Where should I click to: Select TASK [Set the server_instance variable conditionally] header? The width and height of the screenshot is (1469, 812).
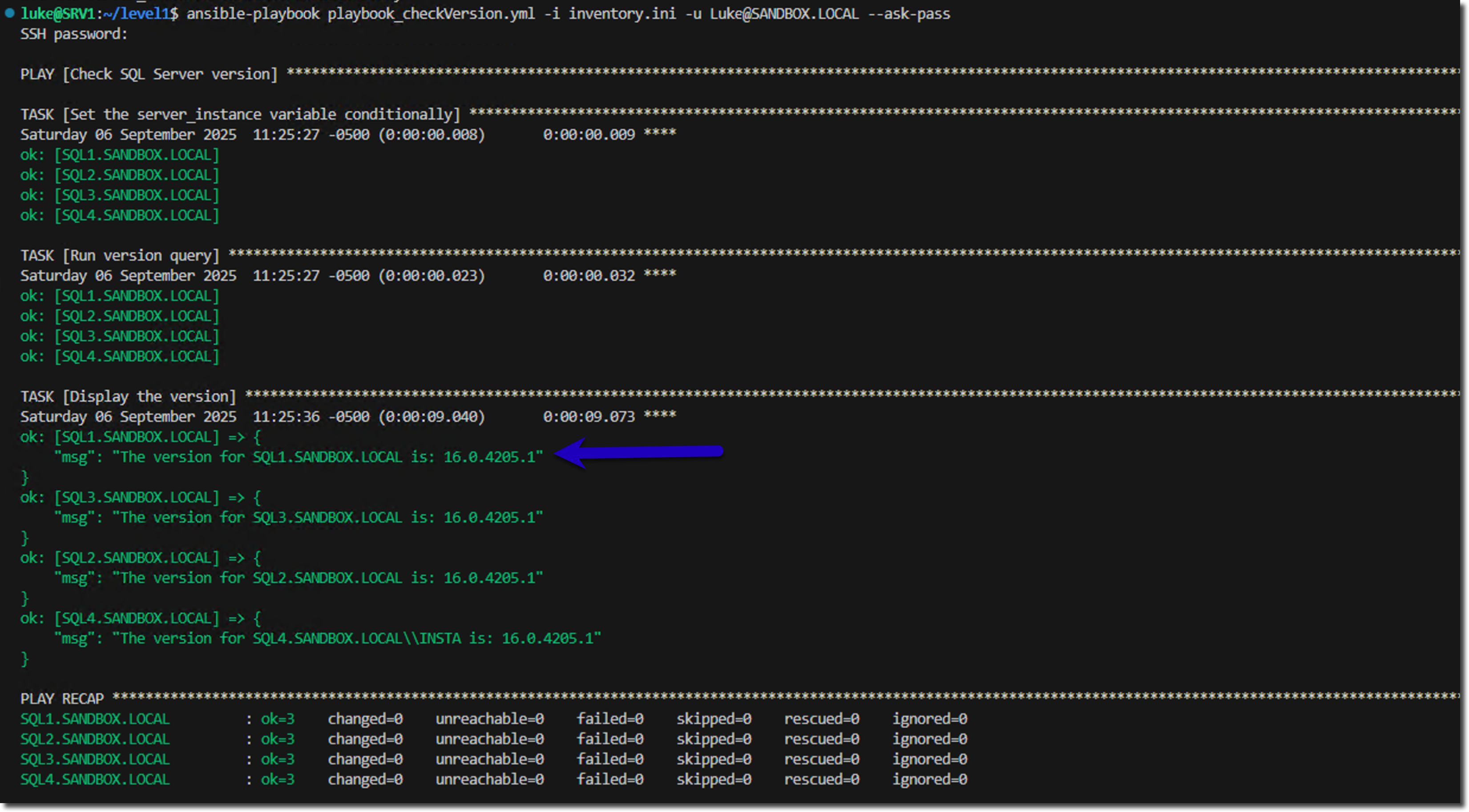click(240, 115)
